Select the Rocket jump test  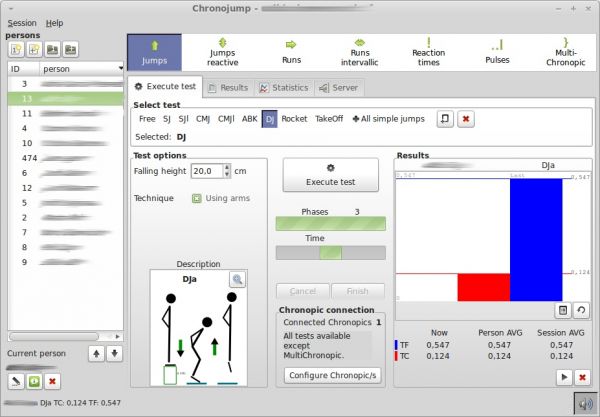tap(294, 119)
